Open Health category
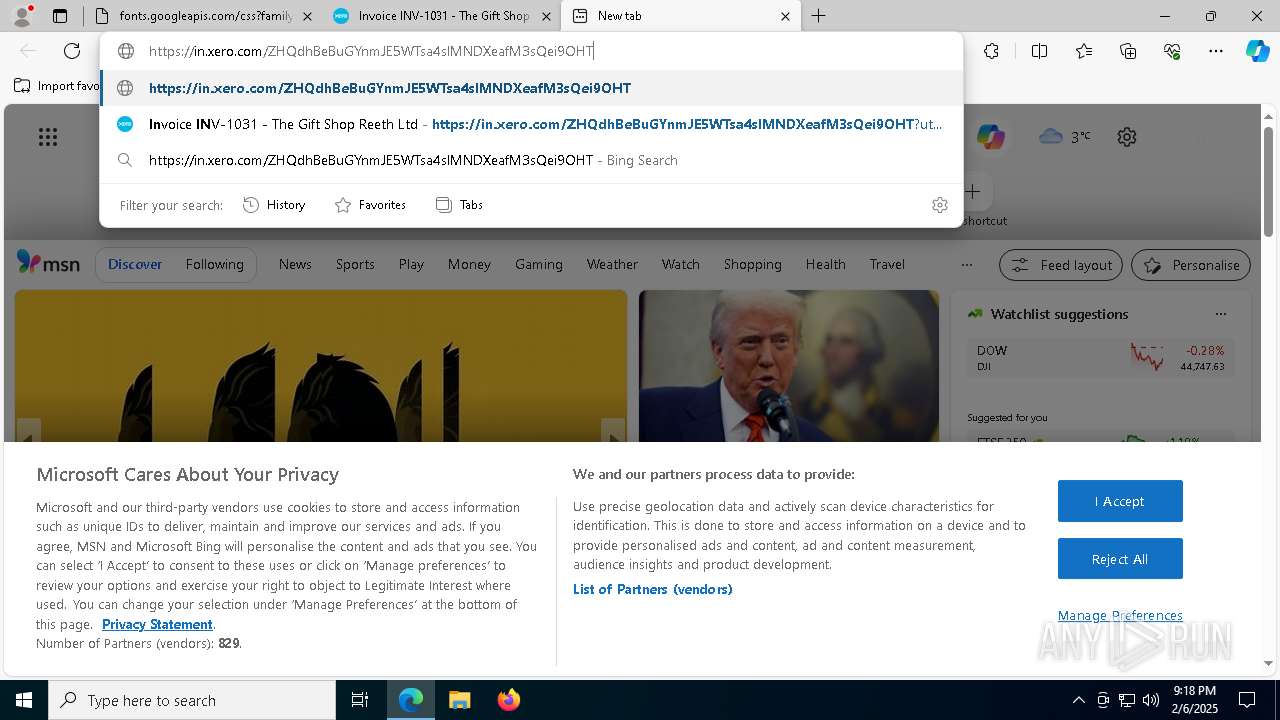The height and width of the screenshot is (720, 1280). click(825, 264)
